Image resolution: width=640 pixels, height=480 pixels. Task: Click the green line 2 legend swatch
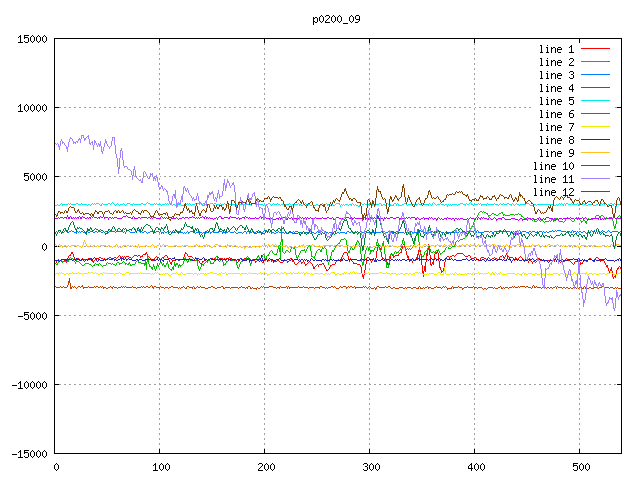(x=596, y=62)
